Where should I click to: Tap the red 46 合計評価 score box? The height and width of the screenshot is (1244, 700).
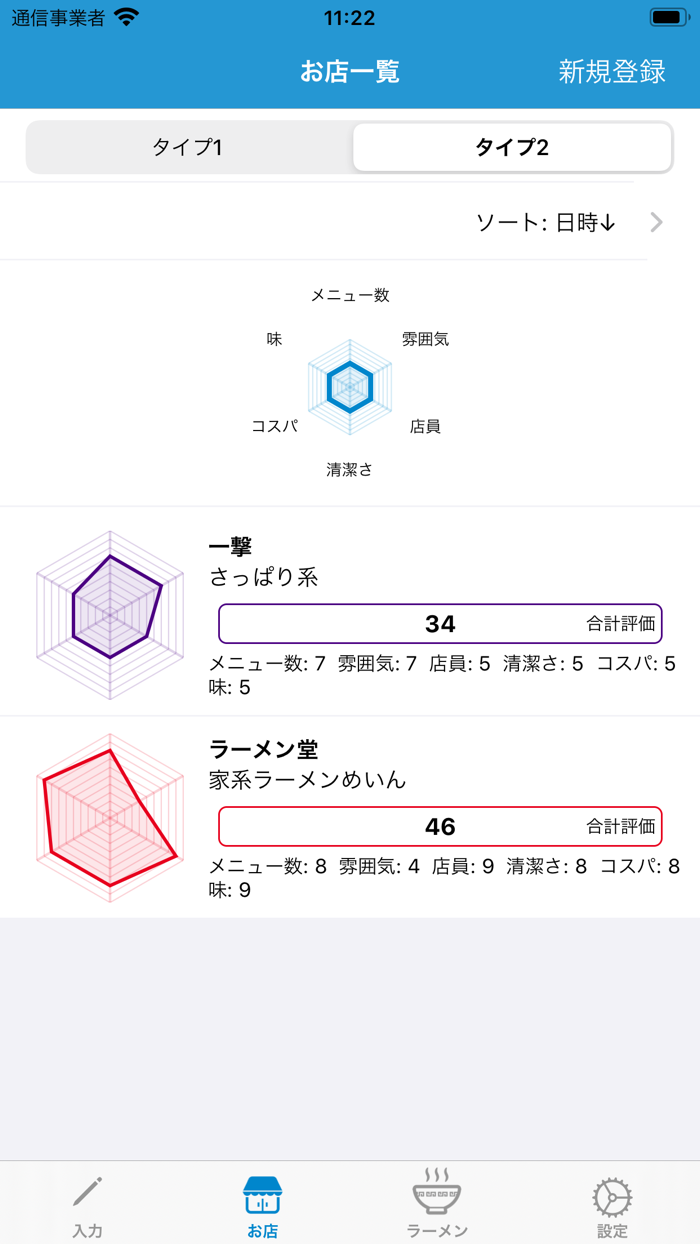440,827
